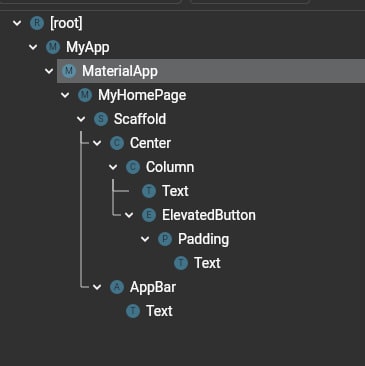Image resolution: width=365 pixels, height=366 pixels.
Task: Select the MyHomePage widget
Action: pos(142,95)
